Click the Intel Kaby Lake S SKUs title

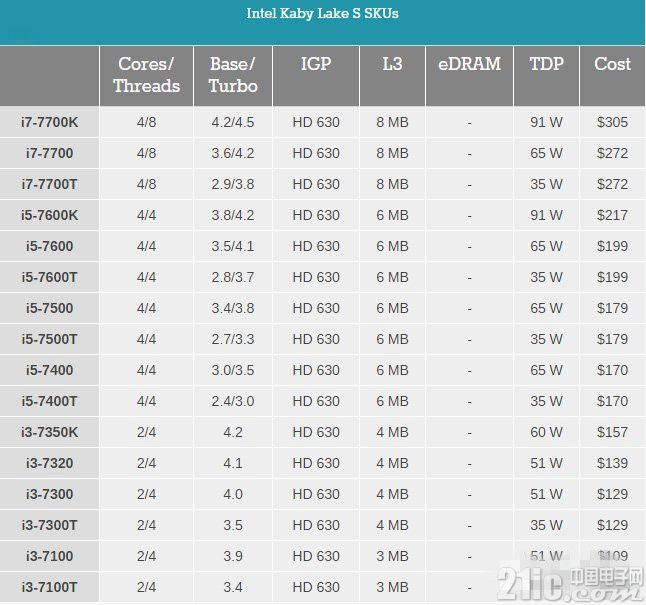coord(322,13)
